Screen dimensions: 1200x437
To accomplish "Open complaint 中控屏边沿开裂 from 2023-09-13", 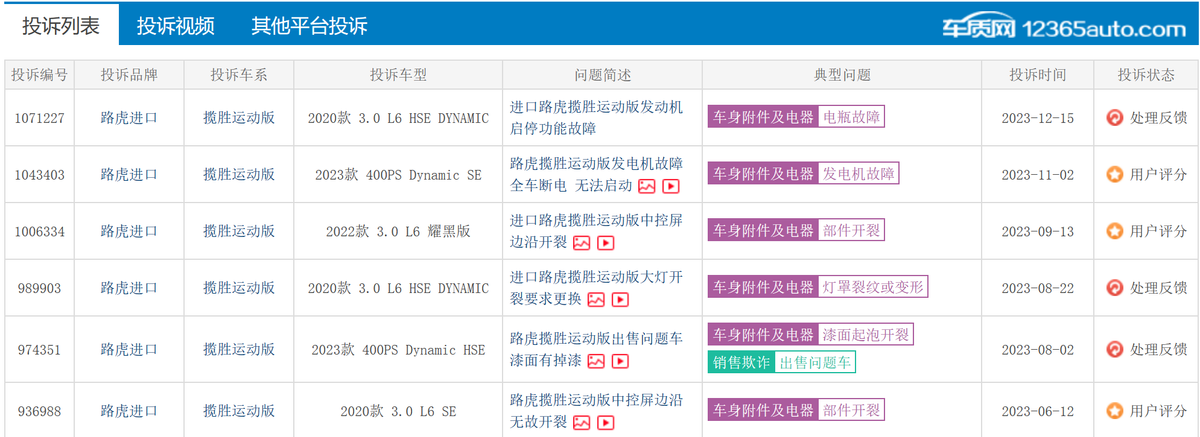I will [x=596, y=231].
